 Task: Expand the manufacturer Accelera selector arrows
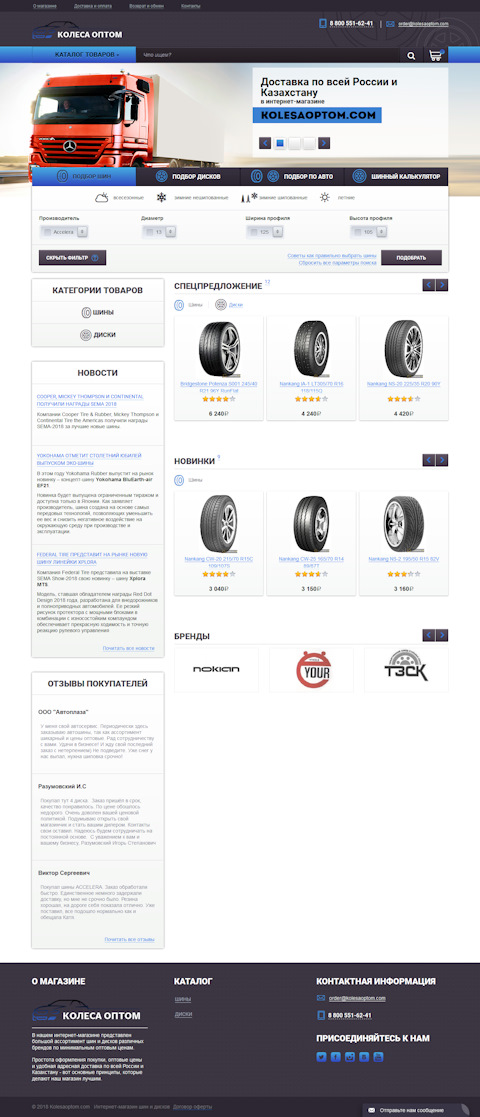point(82,232)
